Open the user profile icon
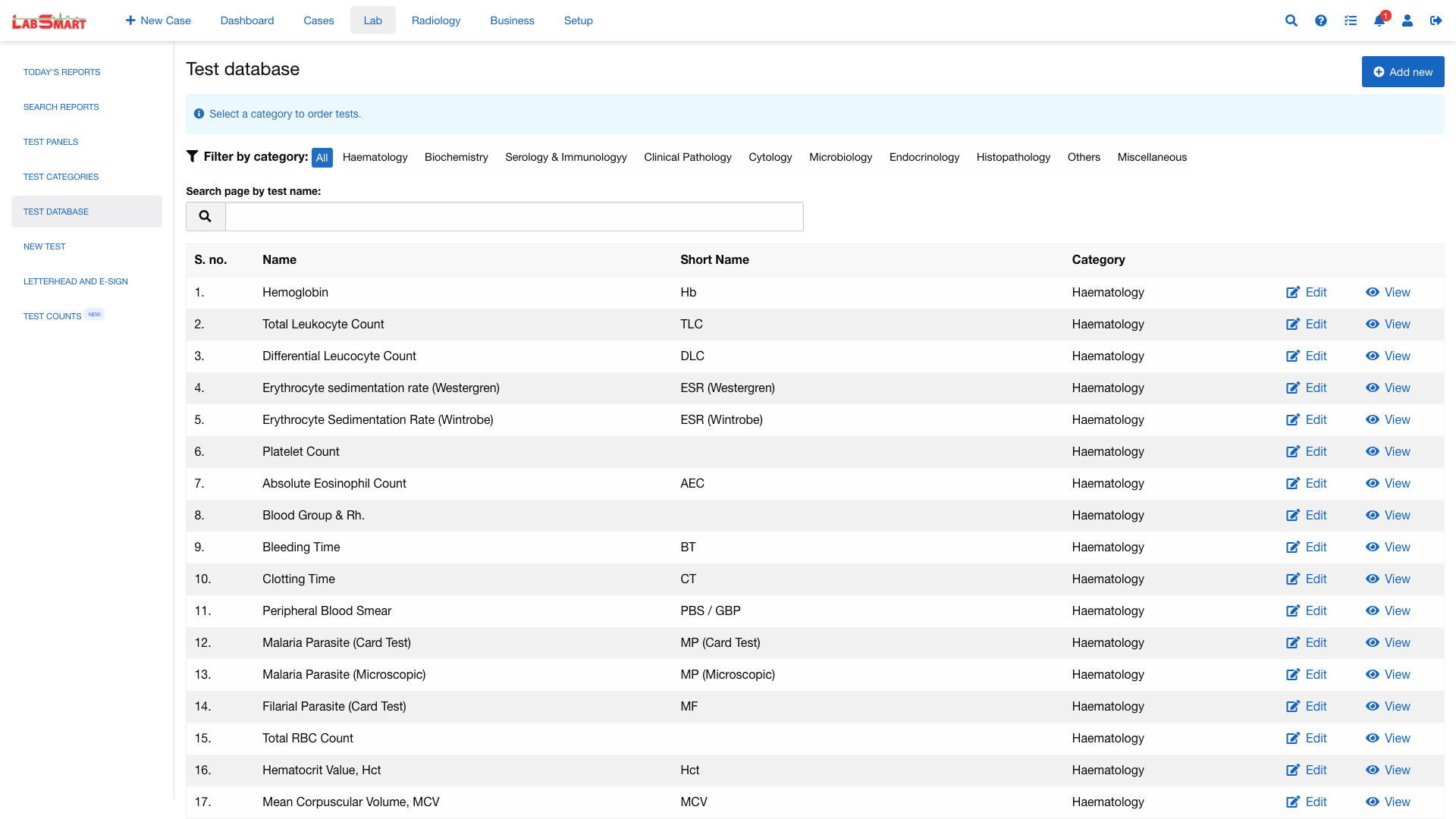Viewport: 1456px width, 819px height. coord(1407,20)
